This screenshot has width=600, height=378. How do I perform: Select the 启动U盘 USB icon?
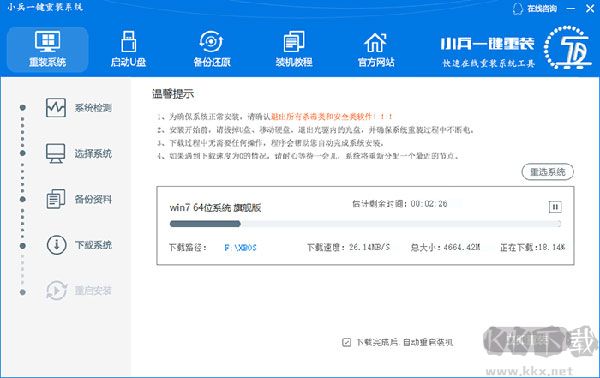[x=129, y=41]
